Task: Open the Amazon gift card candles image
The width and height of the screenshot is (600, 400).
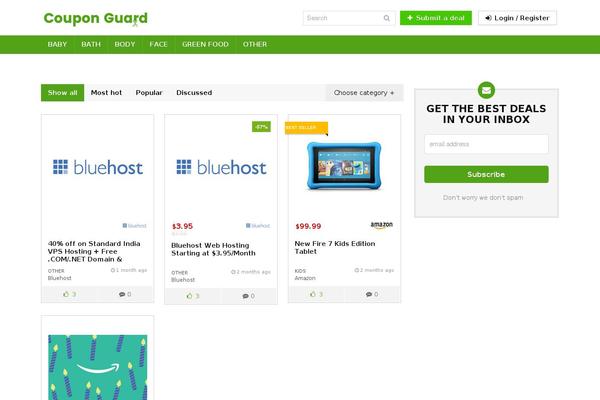Action: pos(98,367)
